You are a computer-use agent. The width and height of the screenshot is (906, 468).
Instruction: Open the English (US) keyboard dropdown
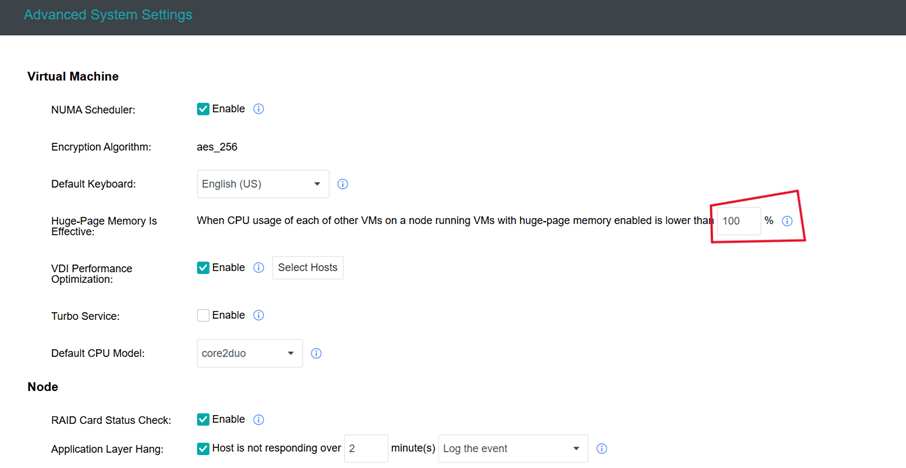coord(262,184)
